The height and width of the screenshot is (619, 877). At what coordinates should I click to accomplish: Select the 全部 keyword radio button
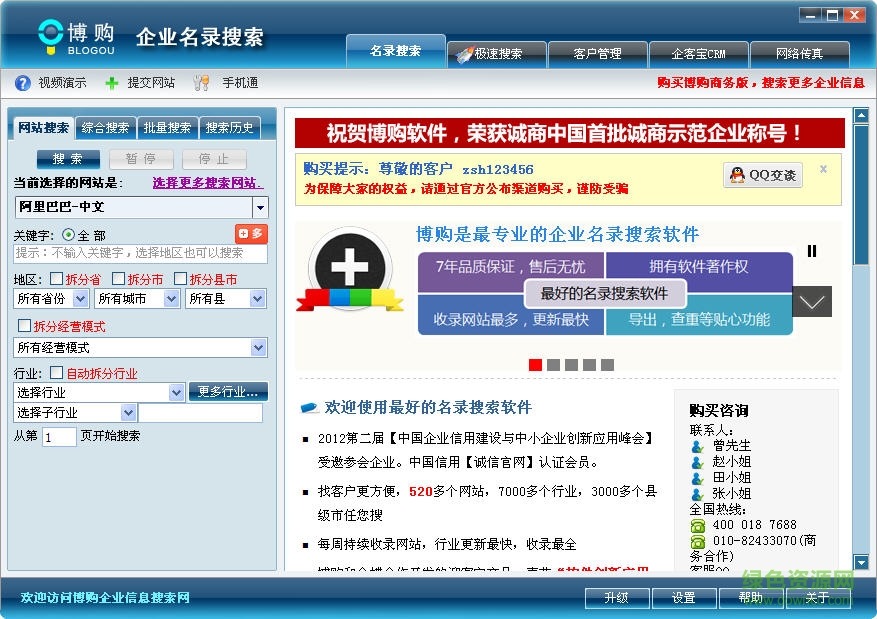tap(68, 235)
